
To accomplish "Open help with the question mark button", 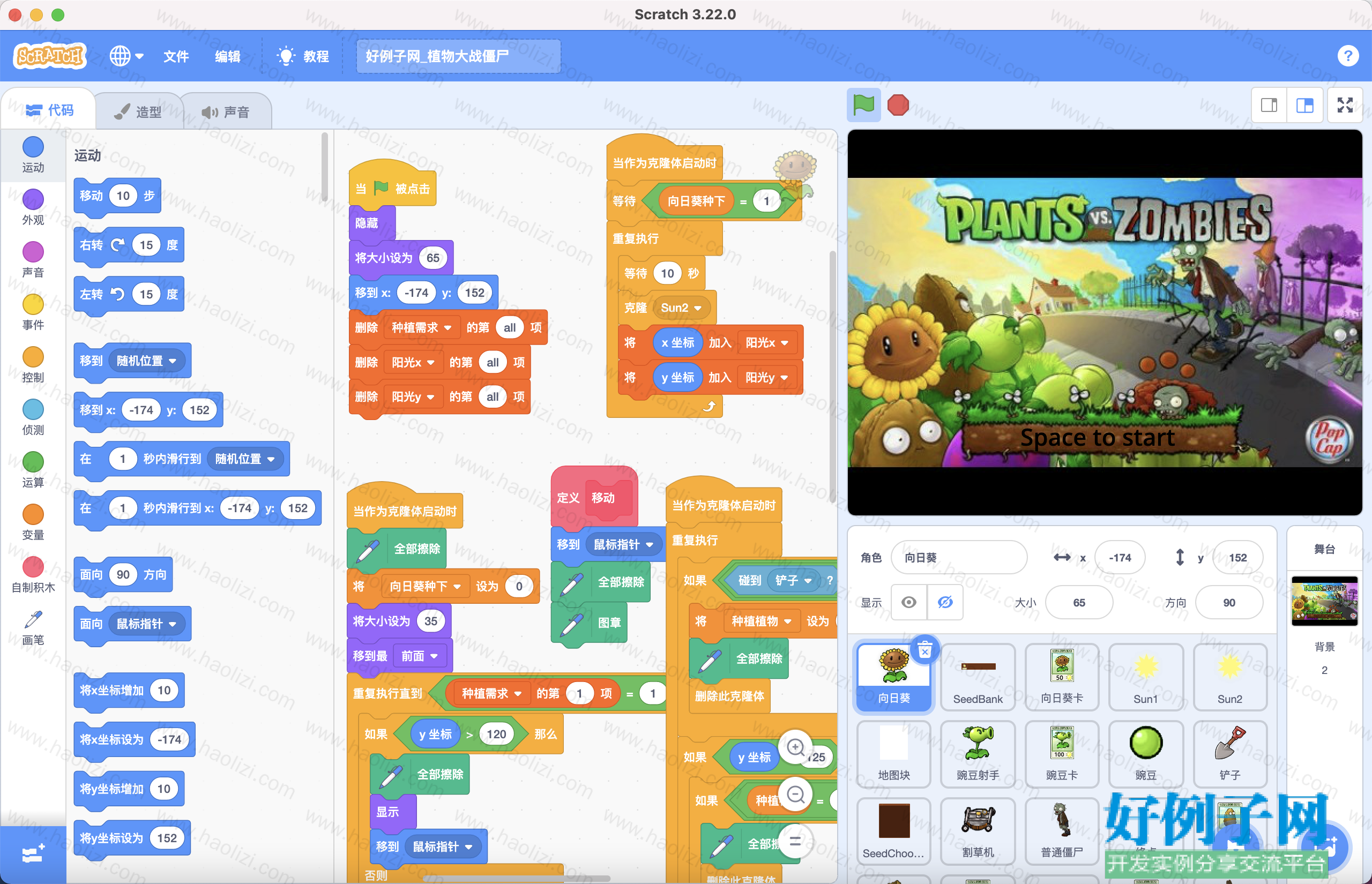I will (1348, 56).
